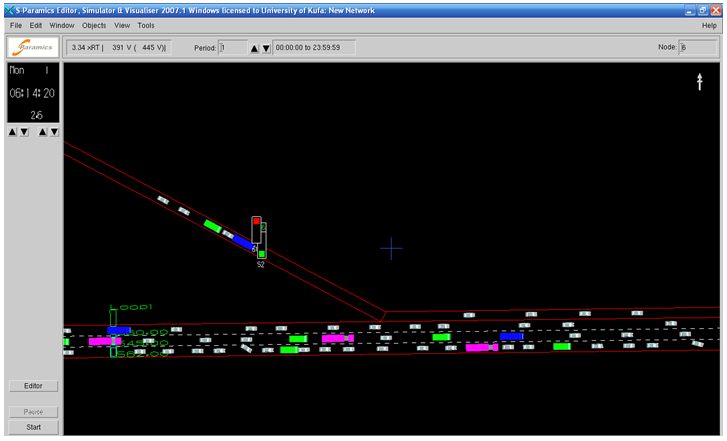The width and height of the screenshot is (727, 441).
Task: Click the magenta truck near Loop1
Action: click(x=104, y=341)
